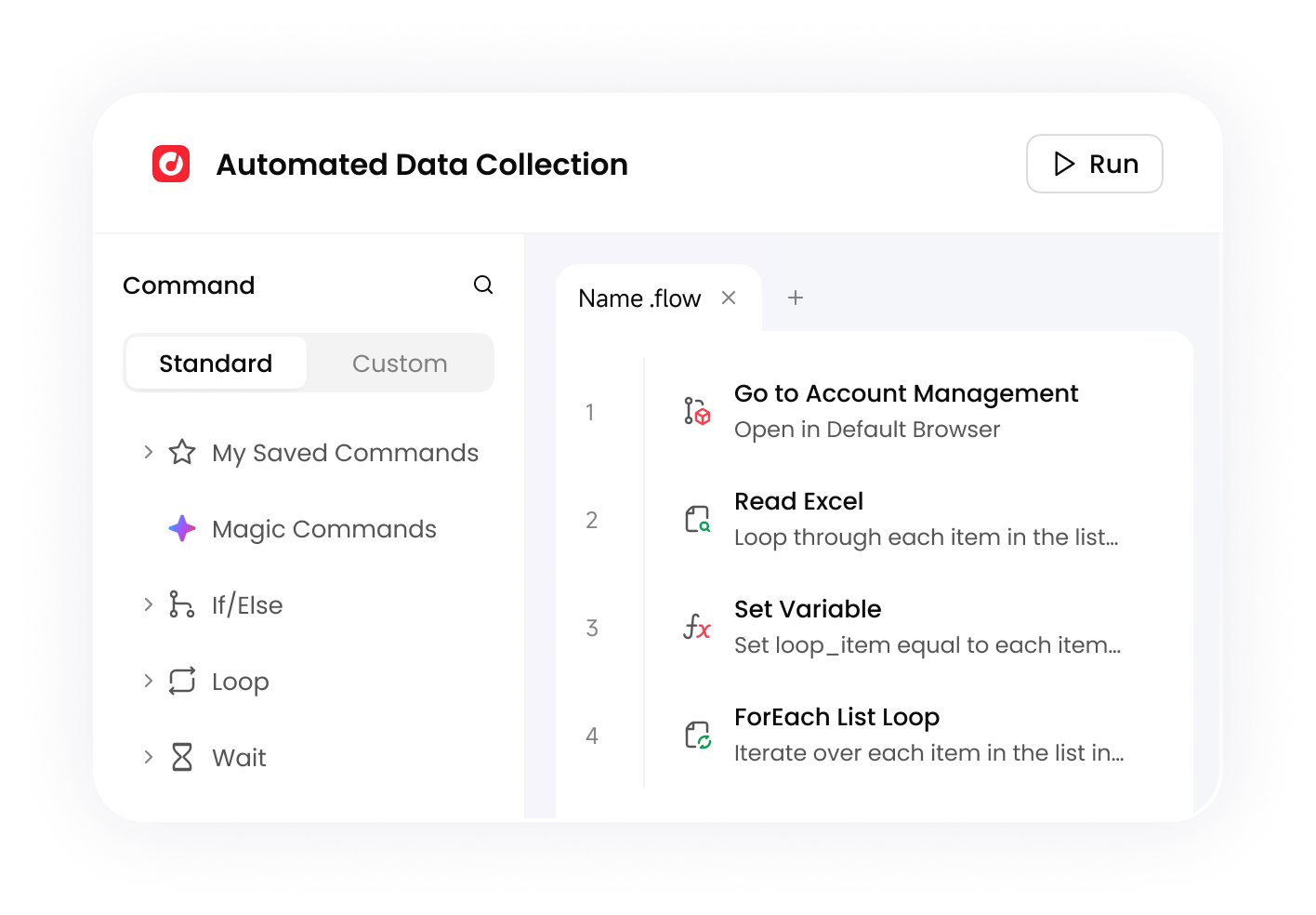Switch to the Custom commands tab

click(x=400, y=363)
